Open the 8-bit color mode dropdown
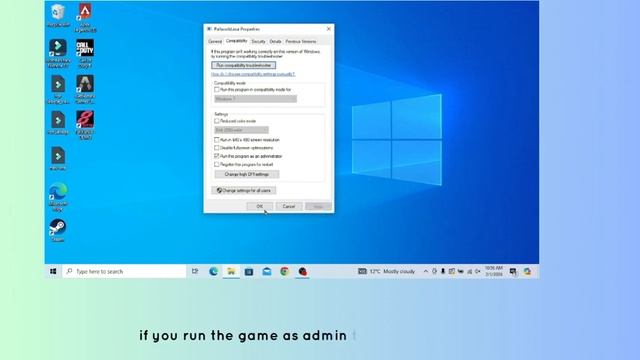The height and width of the screenshot is (360, 640). pos(241,130)
